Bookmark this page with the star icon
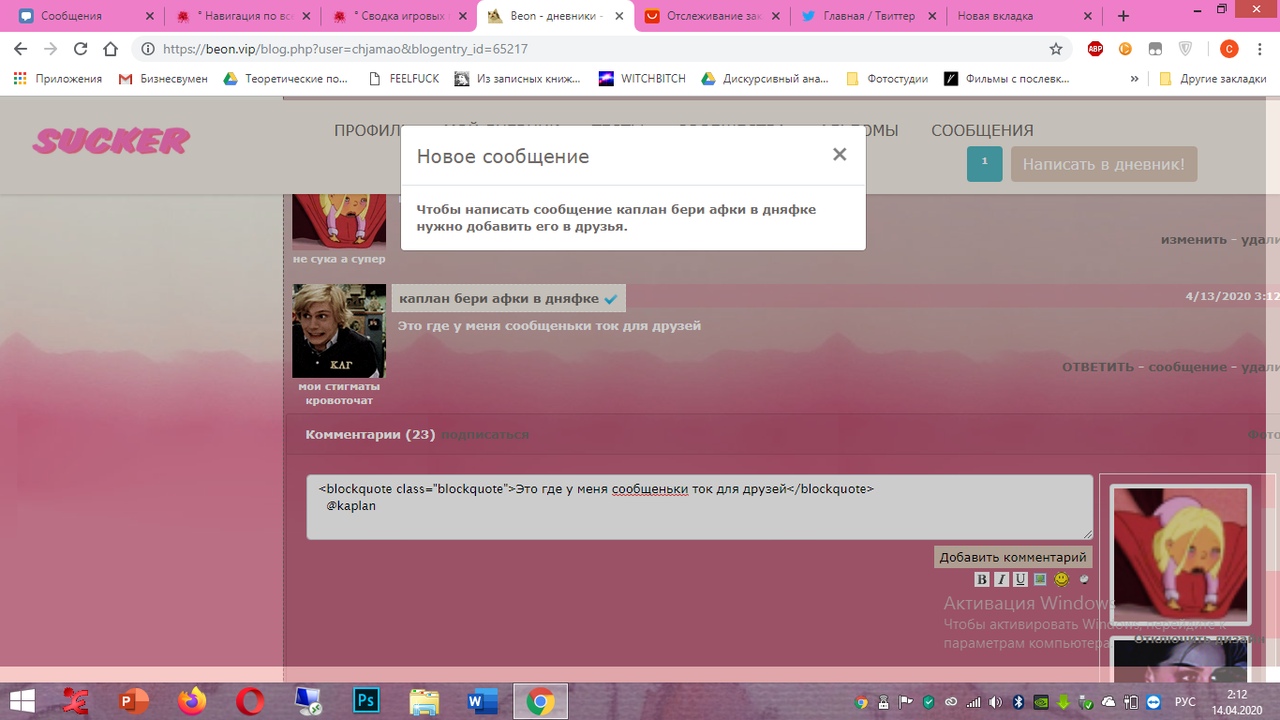The image size is (1280, 720). tap(1056, 48)
